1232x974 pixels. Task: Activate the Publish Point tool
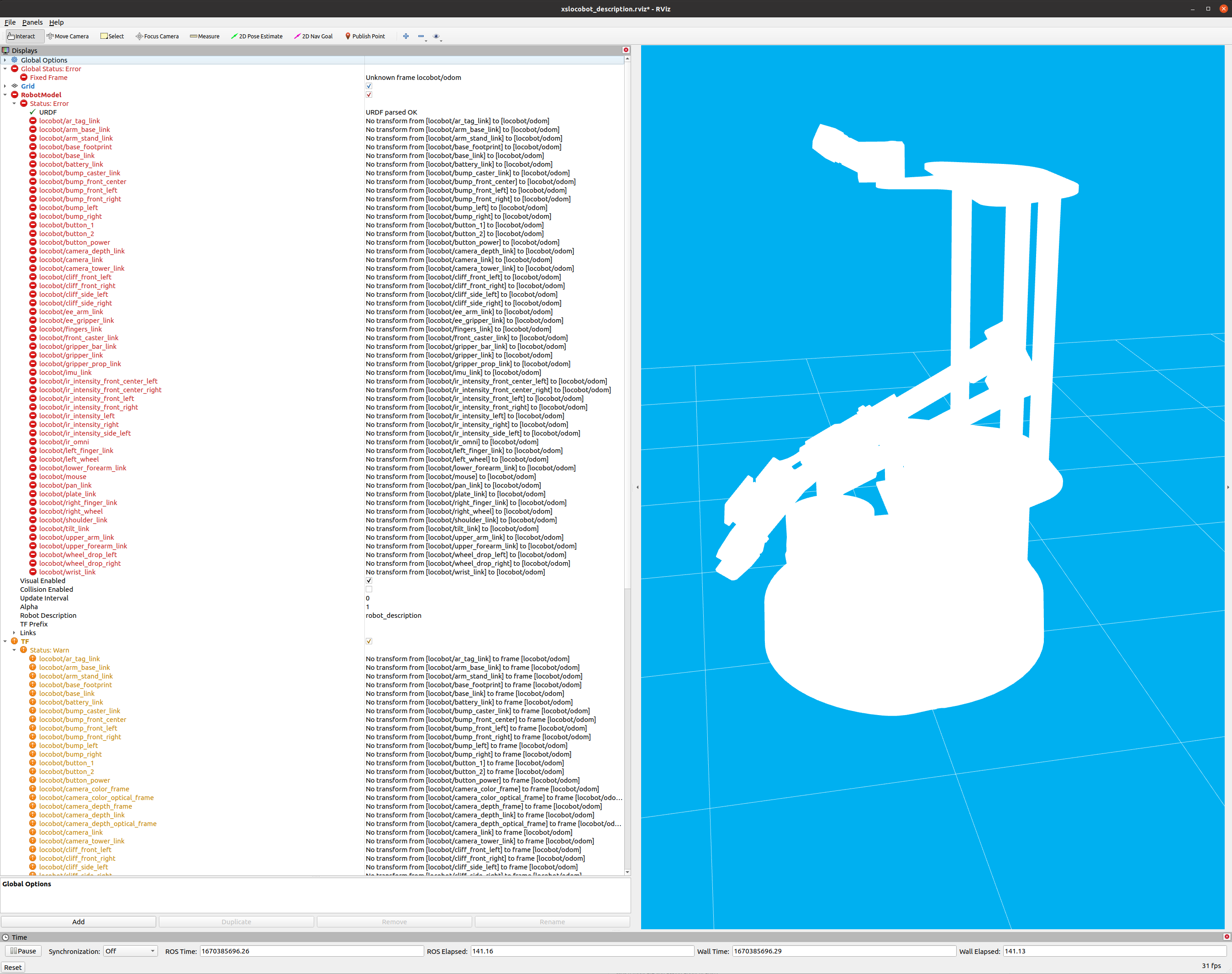coord(365,36)
